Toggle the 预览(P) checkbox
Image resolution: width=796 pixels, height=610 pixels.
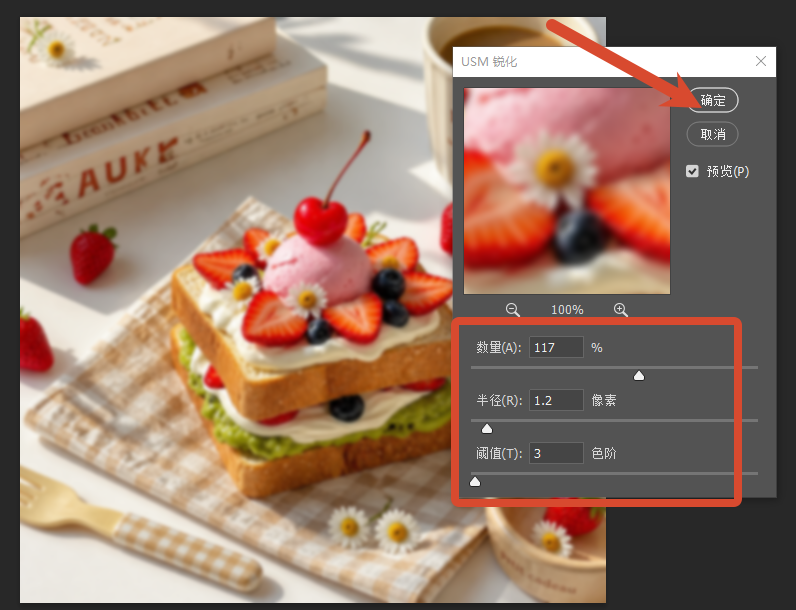692,172
